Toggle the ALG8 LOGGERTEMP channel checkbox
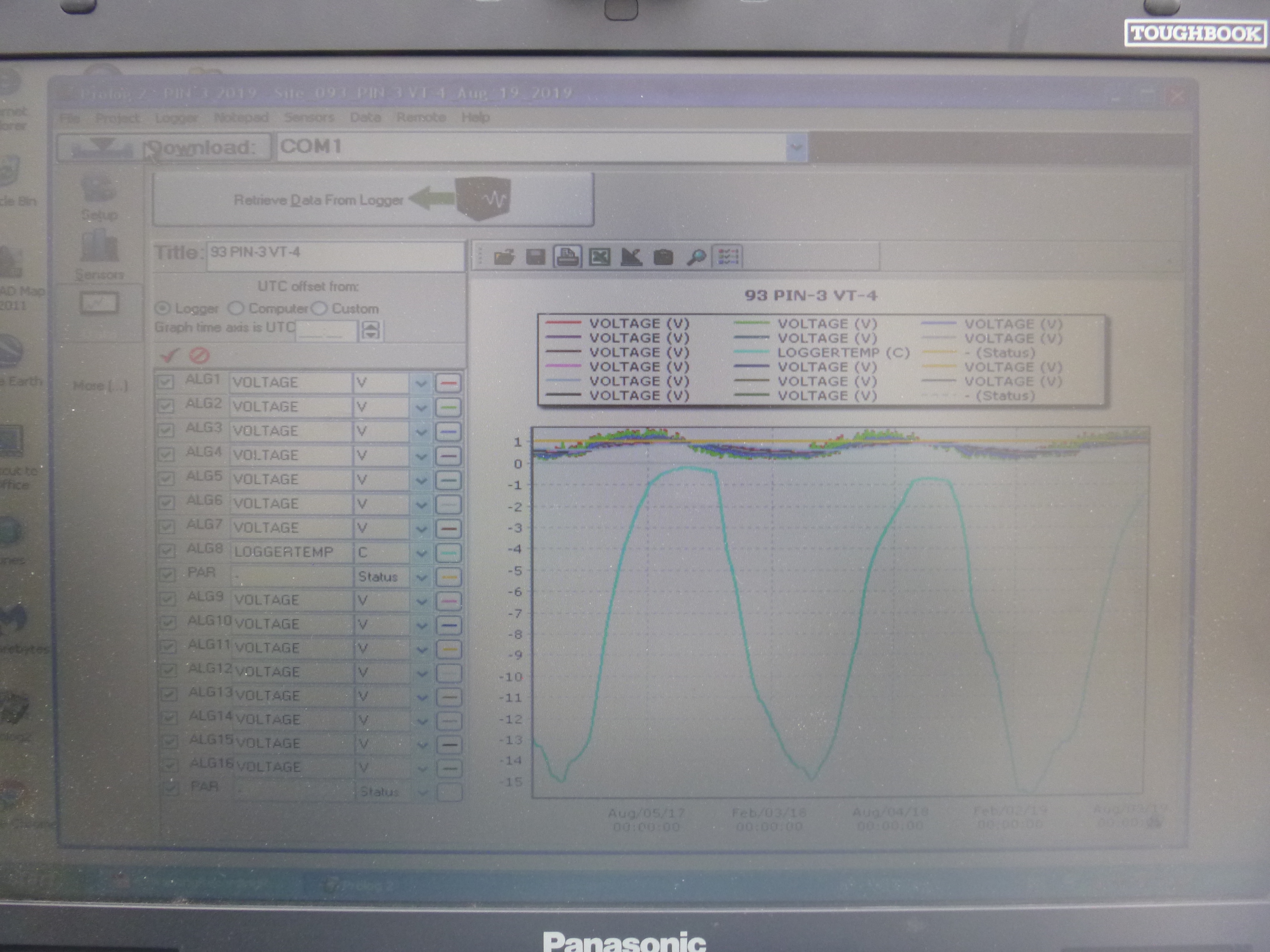 [x=167, y=551]
